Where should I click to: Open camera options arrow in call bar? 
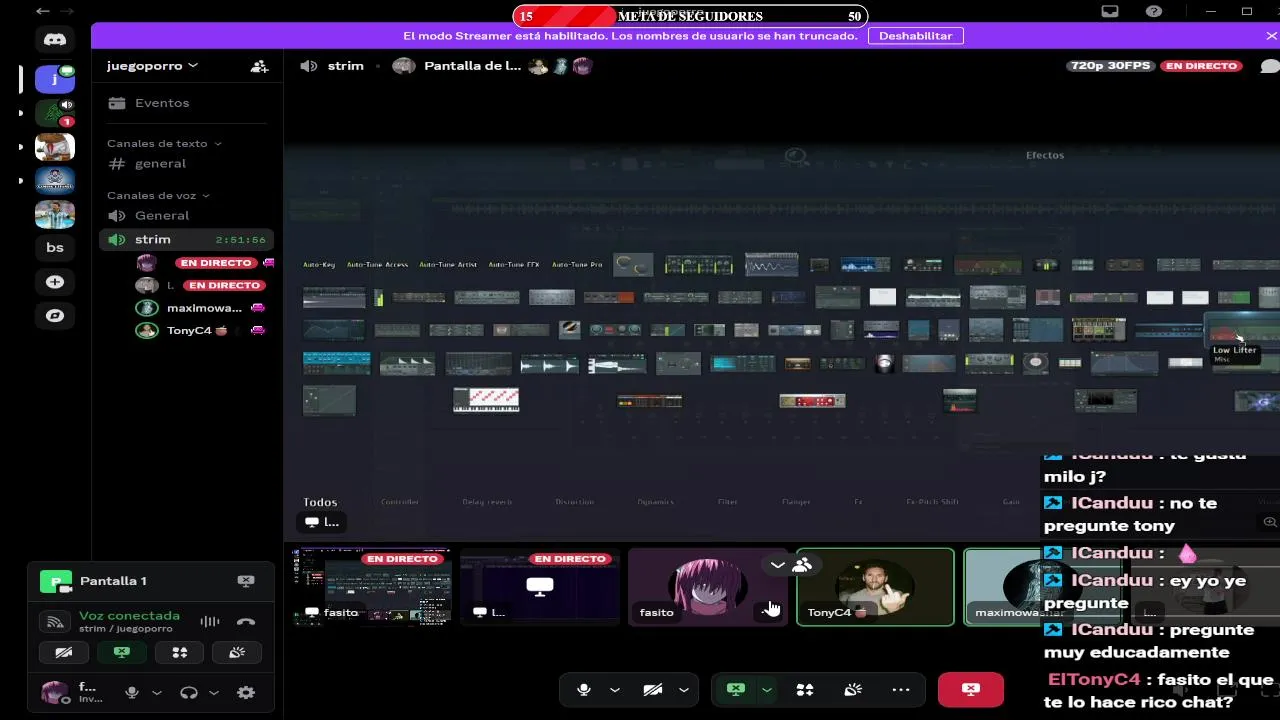[x=684, y=690]
